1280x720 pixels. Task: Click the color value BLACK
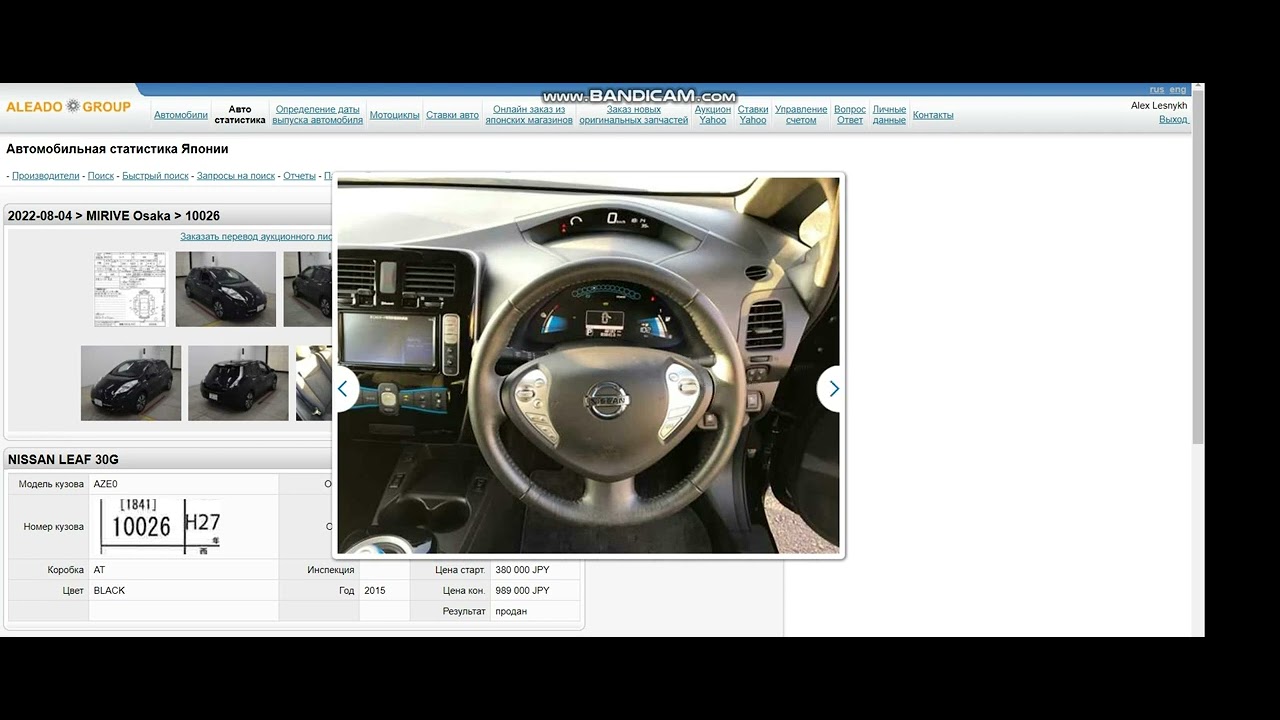[x=109, y=591]
